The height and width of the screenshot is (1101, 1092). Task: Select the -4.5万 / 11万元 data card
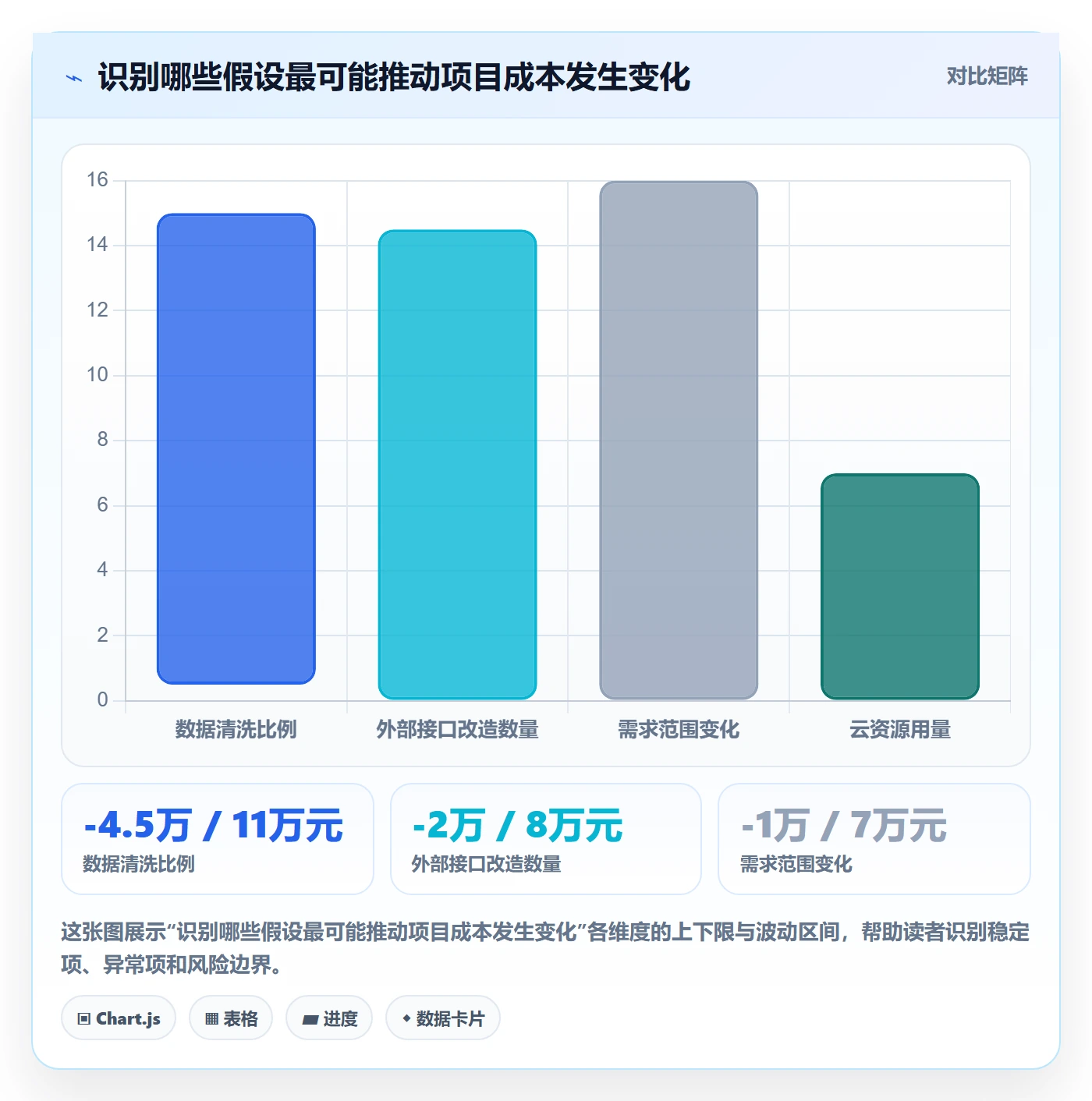[218, 839]
